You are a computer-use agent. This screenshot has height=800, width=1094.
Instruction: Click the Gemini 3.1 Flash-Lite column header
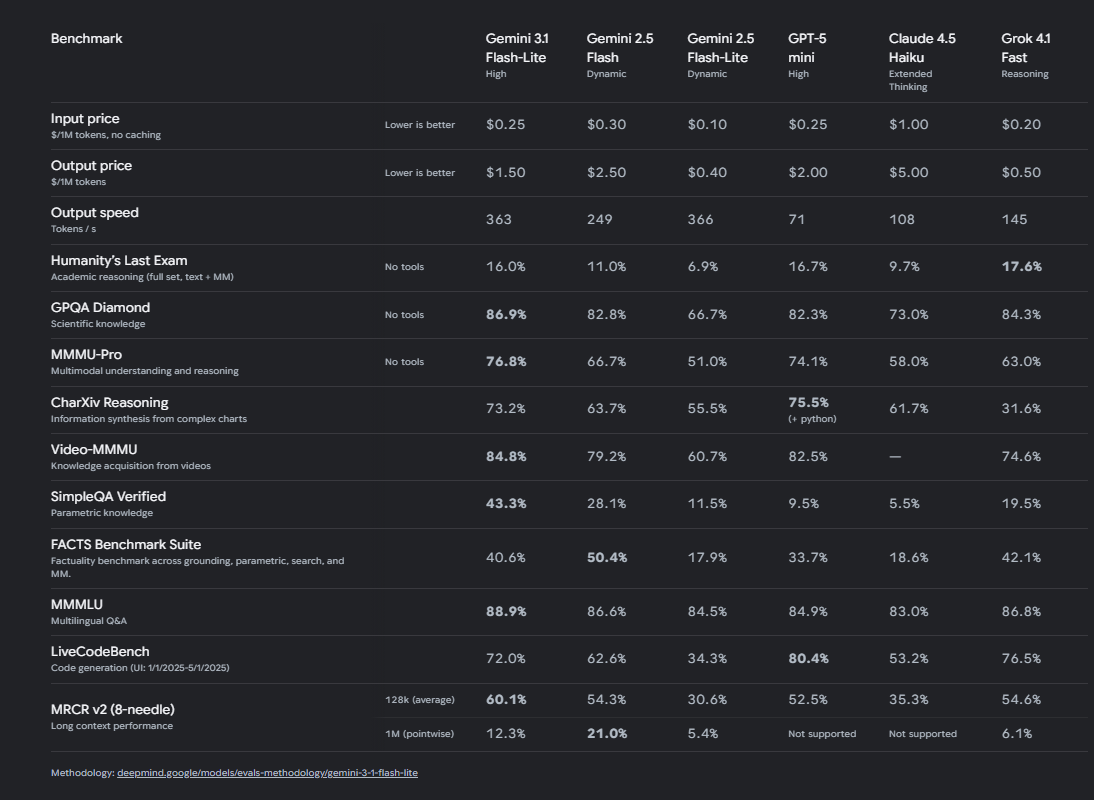click(x=517, y=48)
